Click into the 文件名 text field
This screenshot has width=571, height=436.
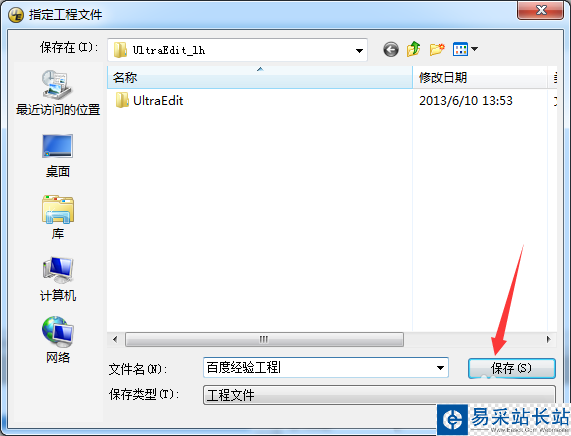tap(319, 368)
